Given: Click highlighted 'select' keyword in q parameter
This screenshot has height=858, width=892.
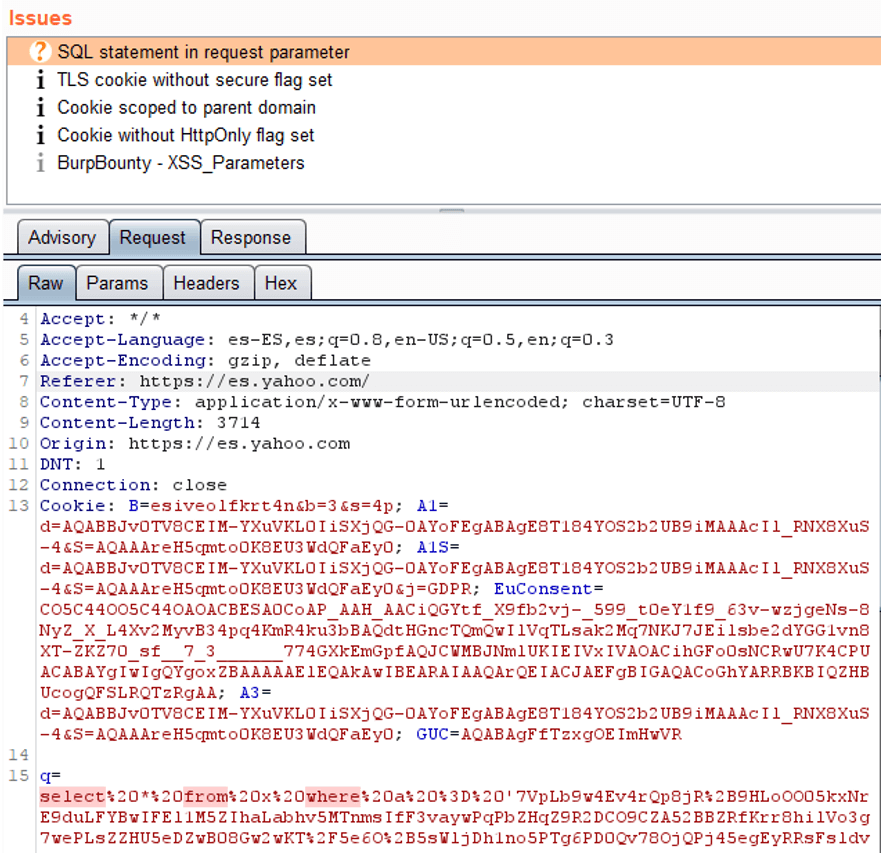Looking at the screenshot, I should [72, 797].
